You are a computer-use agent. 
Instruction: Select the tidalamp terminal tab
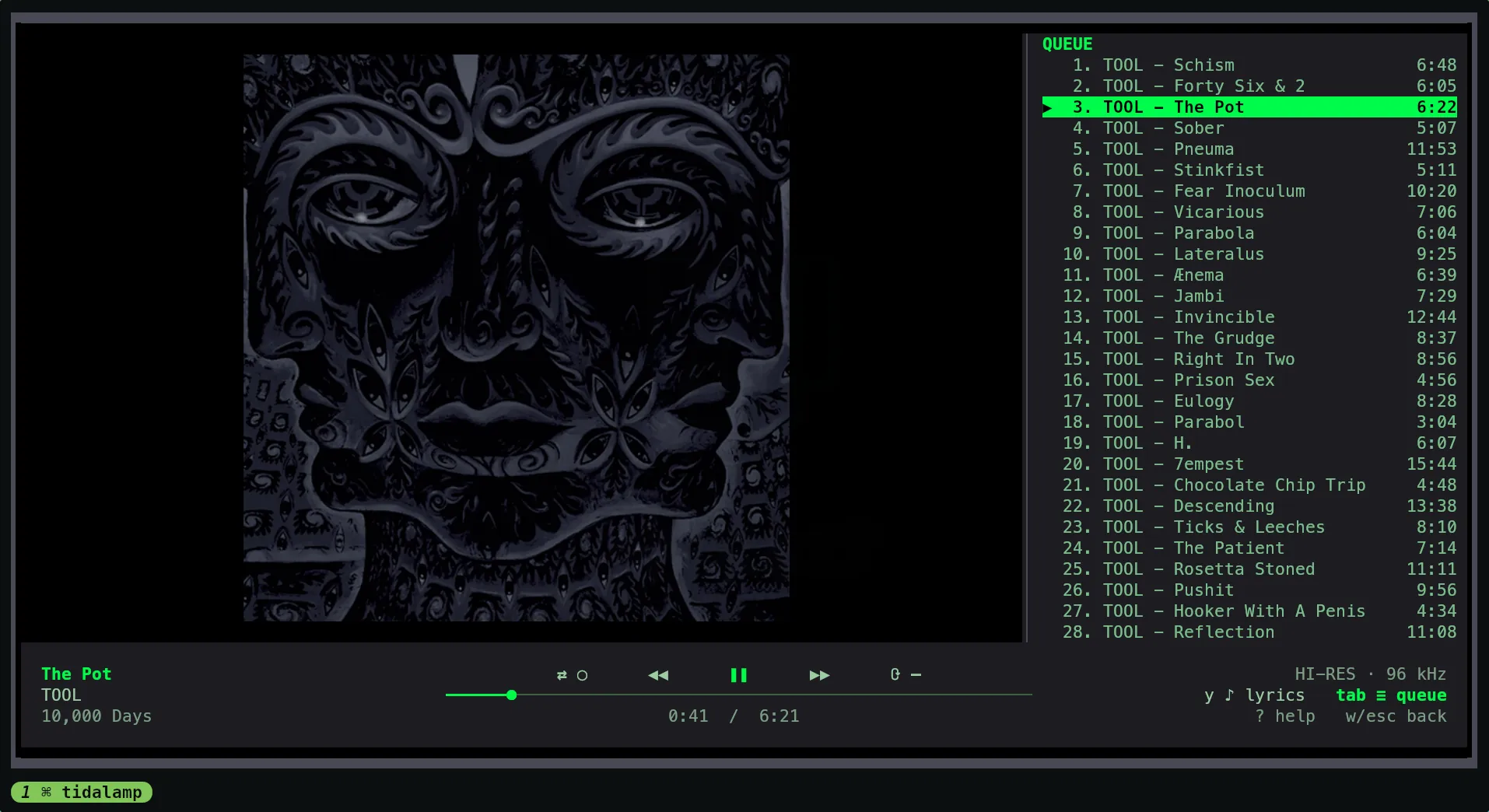coord(82,792)
